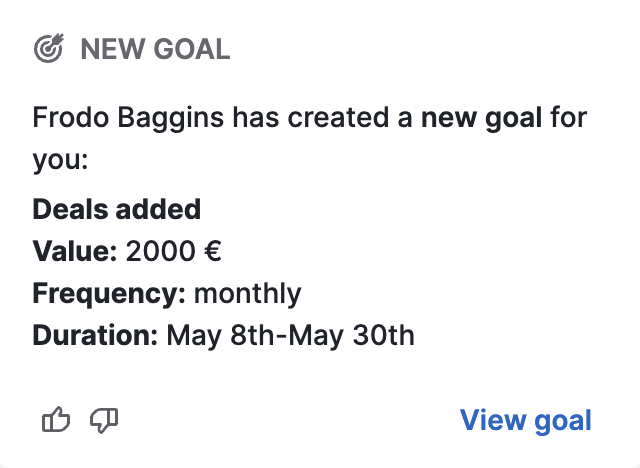Select the Deals added title
Image resolution: width=640 pixels, height=468 pixels.
click(x=116, y=209)
